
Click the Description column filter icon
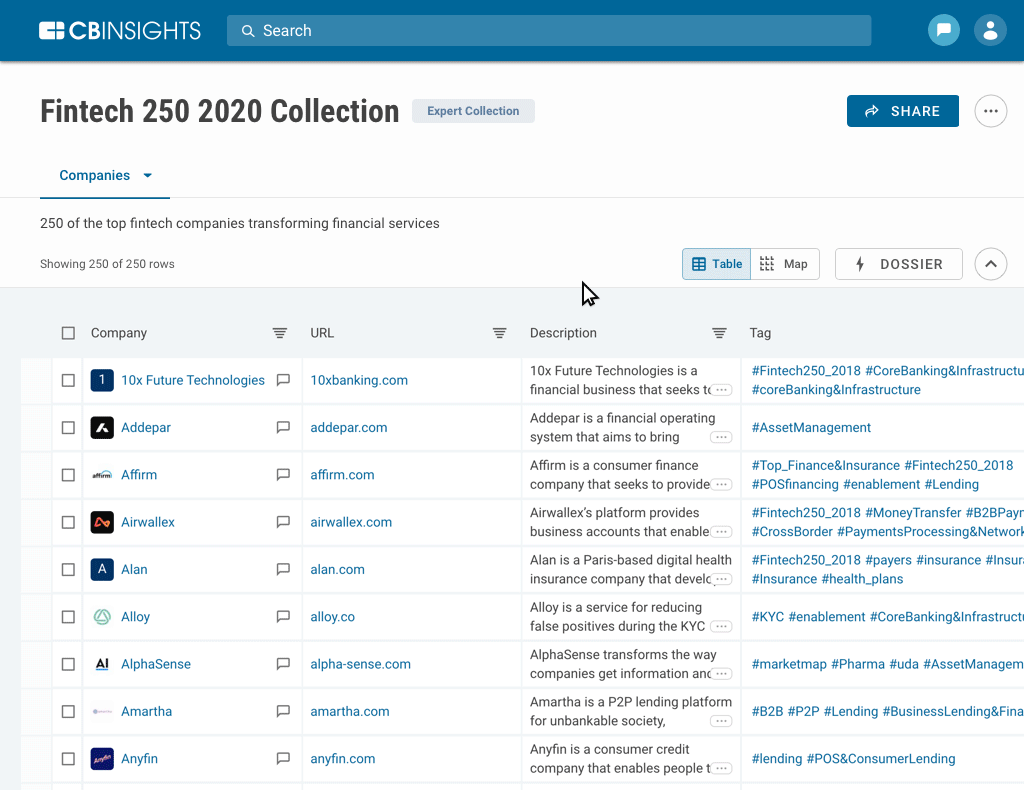pyautogui.click(x=719, y=333)
